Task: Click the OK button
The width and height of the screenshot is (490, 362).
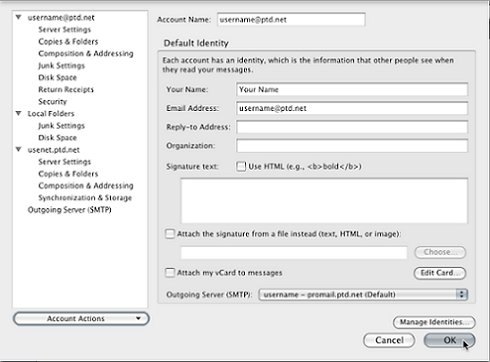Action: pos(449,340)
